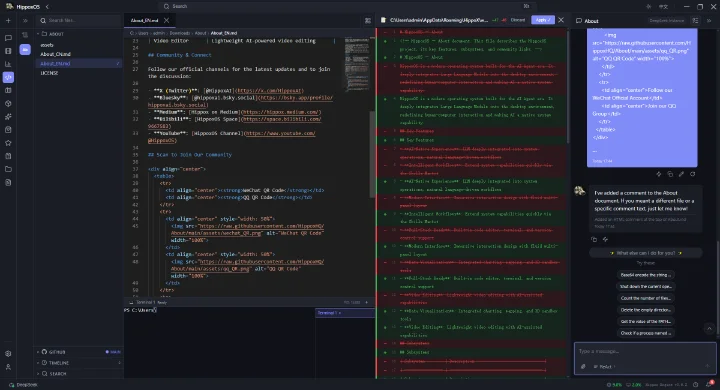Attach a file with the paperclip icon
This screenshot has width=720, height=390.
click(583, 367)
